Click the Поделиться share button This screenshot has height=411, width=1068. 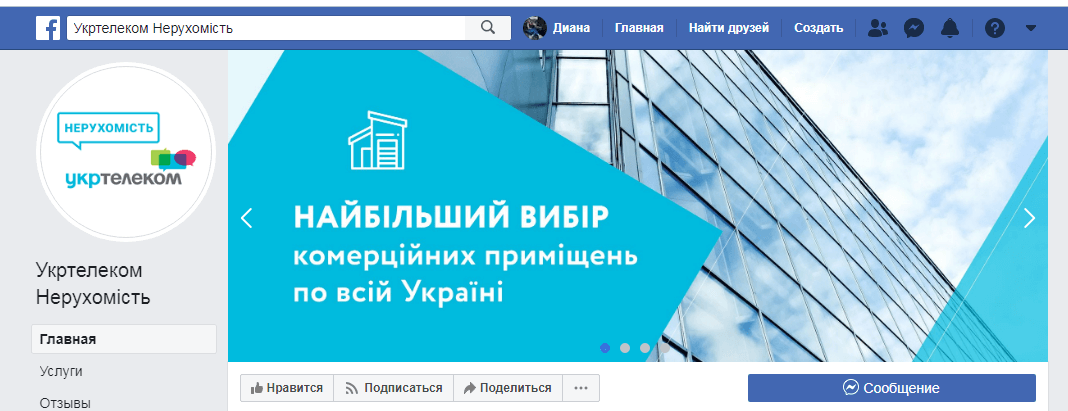pos(507,388)
